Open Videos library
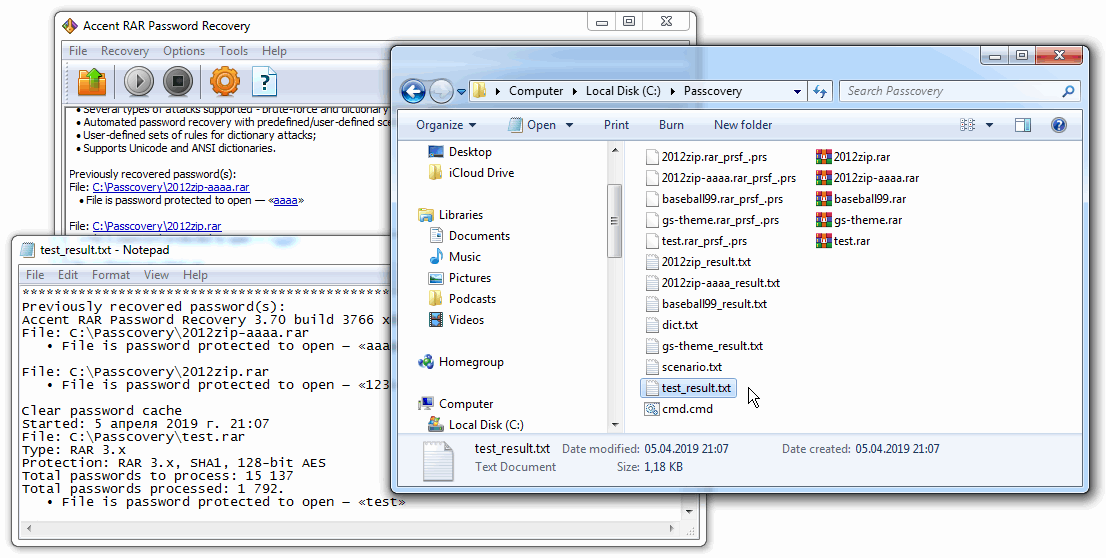Screen dimensions: 1106x558 point(456,320)
